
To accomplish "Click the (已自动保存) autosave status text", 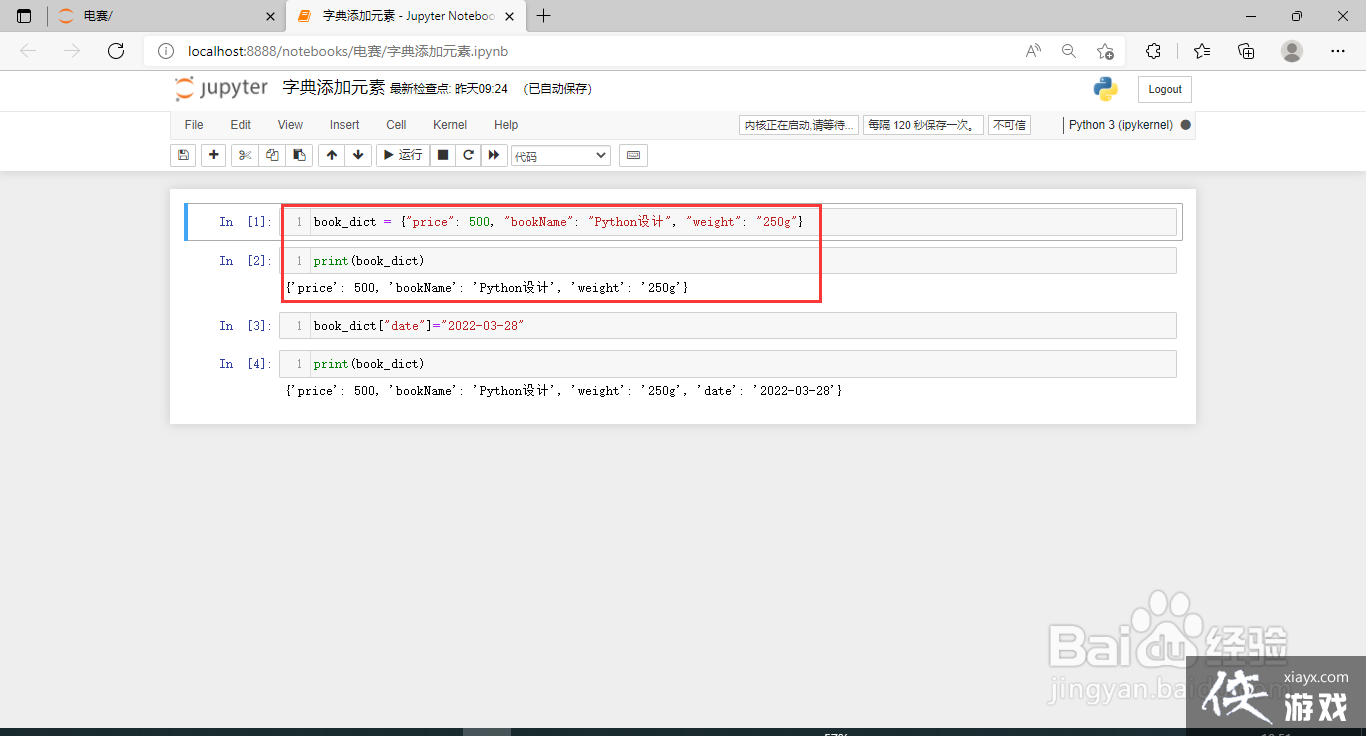I will [x=558, y=89].
